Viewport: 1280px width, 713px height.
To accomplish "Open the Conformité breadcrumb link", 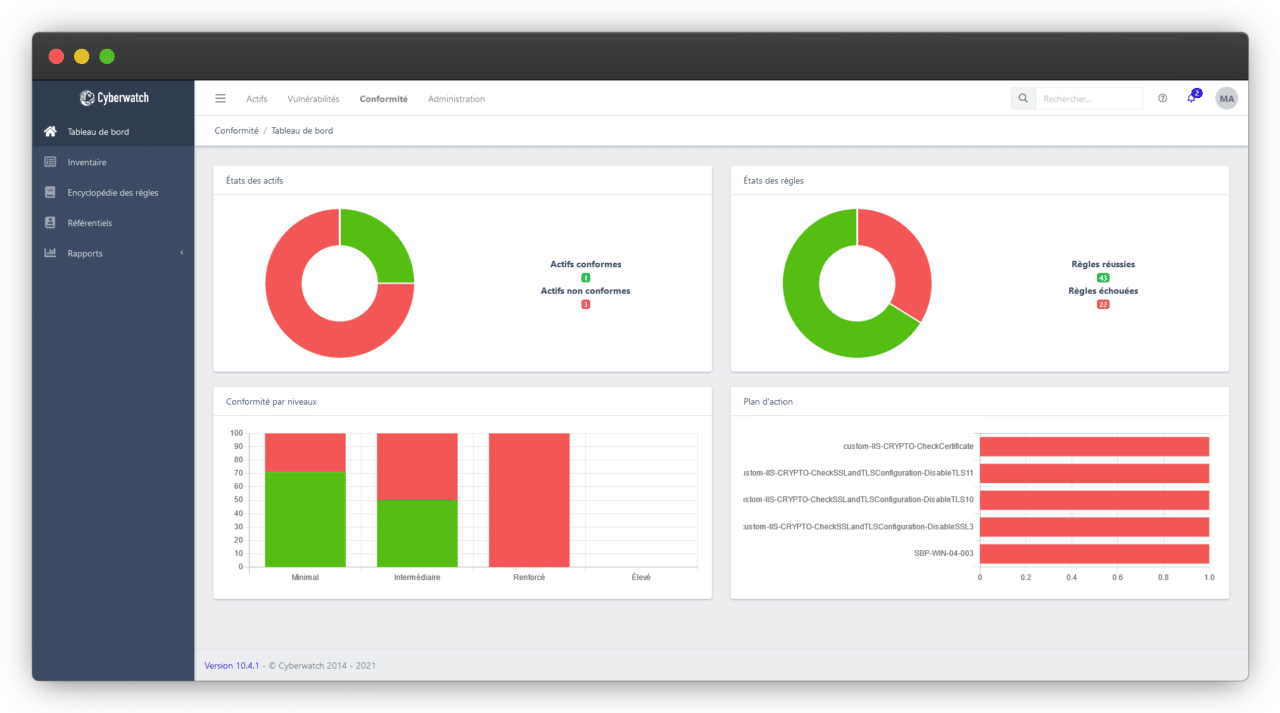I will (236, 130).
